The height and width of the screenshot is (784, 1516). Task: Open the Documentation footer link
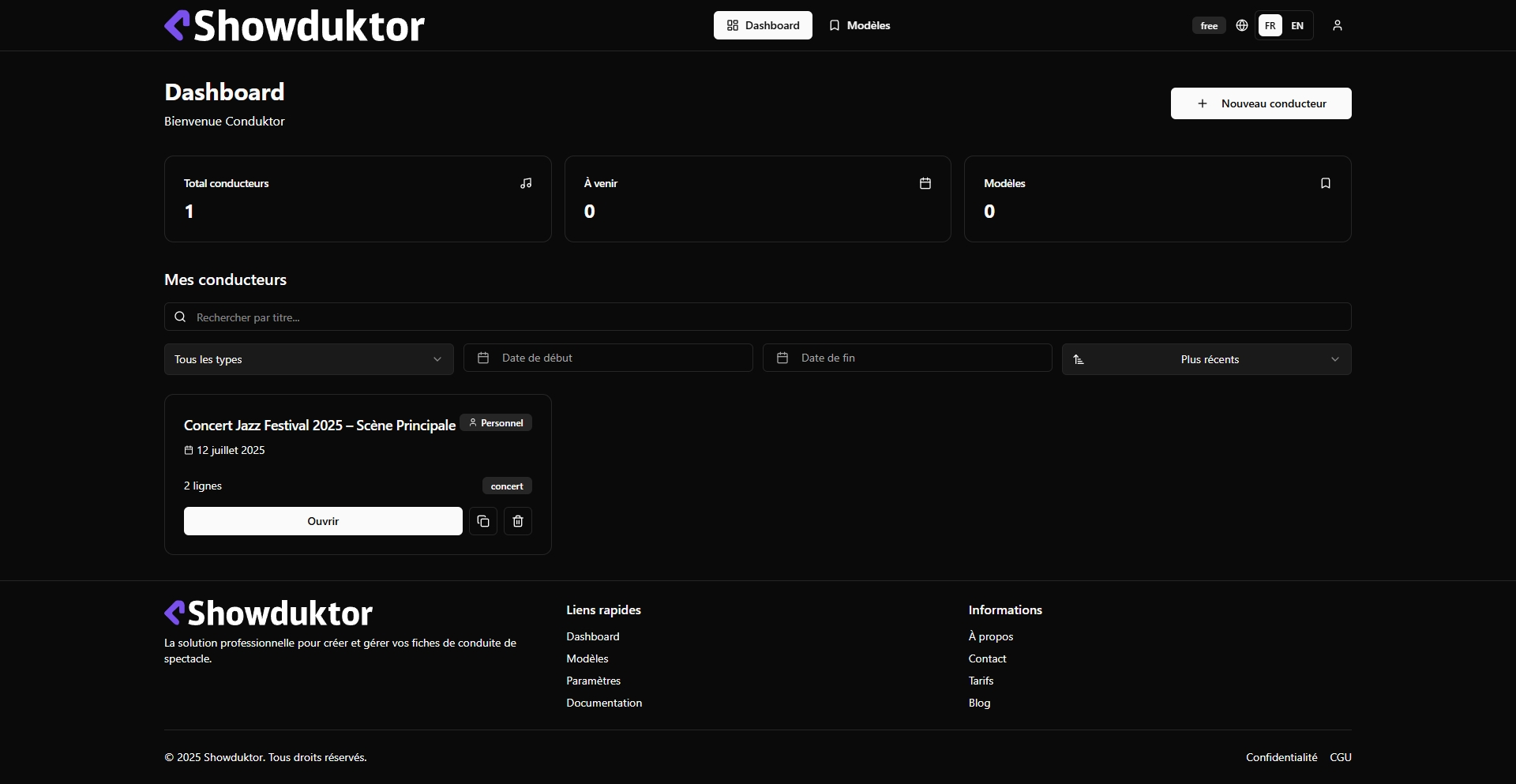(604, 703)
